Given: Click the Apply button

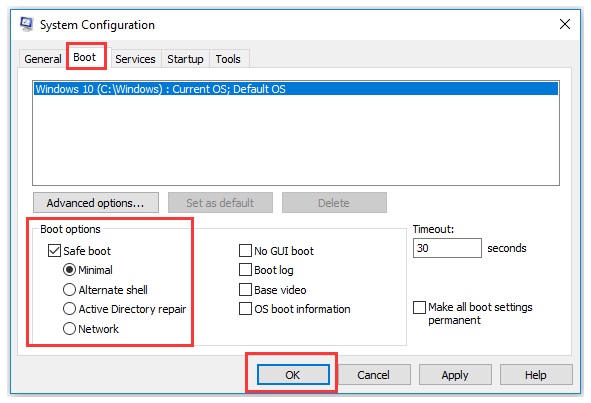Looking at the screenshot, I should click(455, 375).
